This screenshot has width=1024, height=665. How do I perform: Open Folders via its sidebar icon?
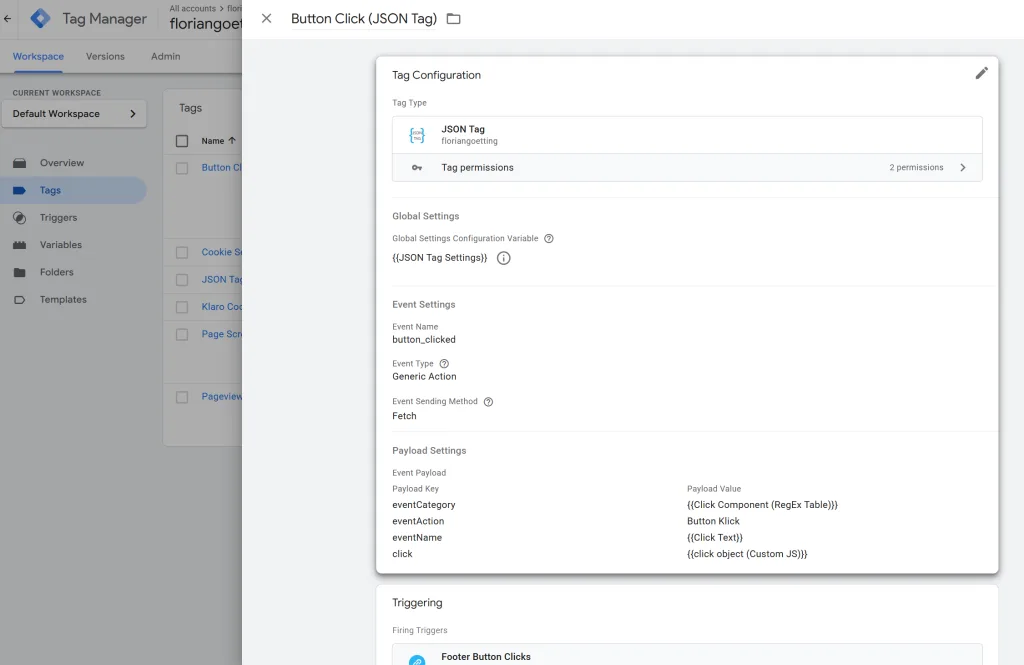tap(20, 272)
